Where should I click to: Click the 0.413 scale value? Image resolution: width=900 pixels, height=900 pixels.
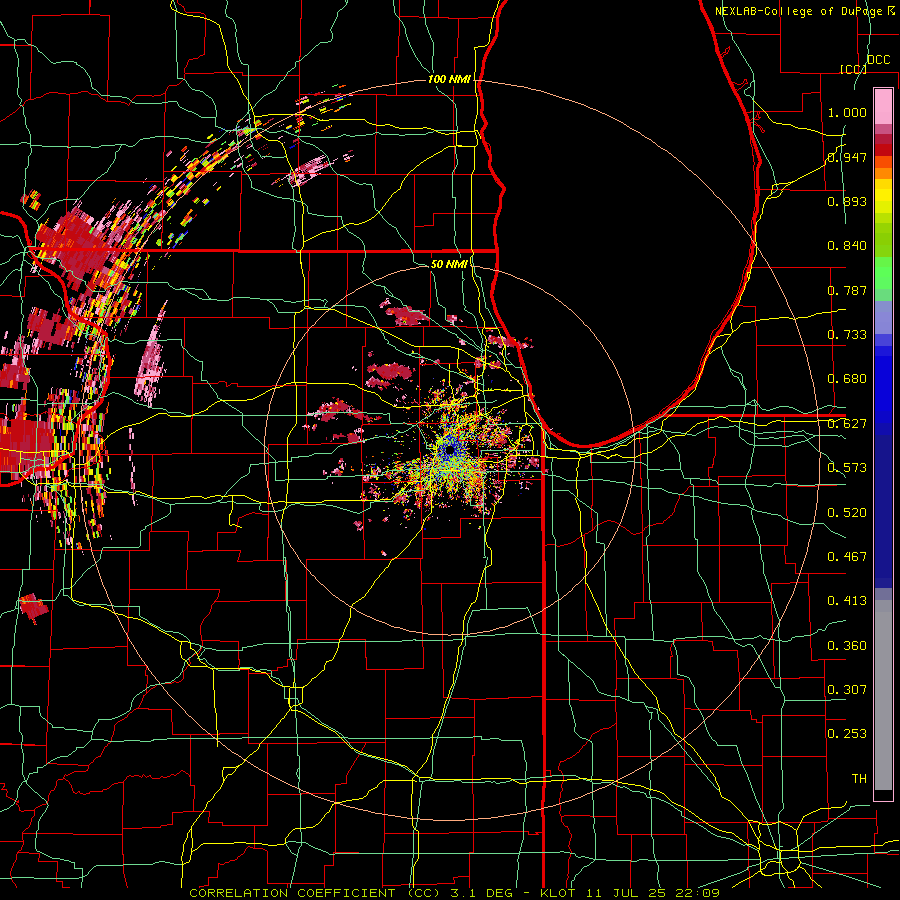pyautogui.click(x=847, y=601)
